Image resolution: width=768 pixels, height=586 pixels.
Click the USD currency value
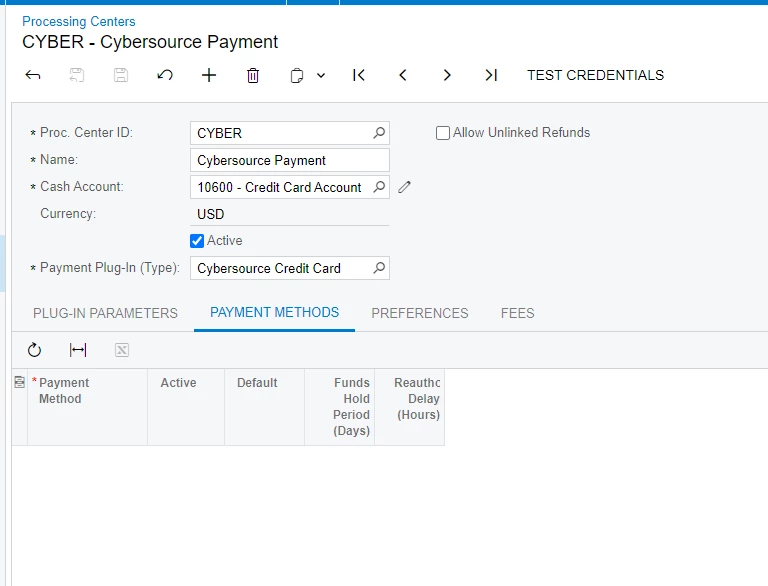coord(211,214)
